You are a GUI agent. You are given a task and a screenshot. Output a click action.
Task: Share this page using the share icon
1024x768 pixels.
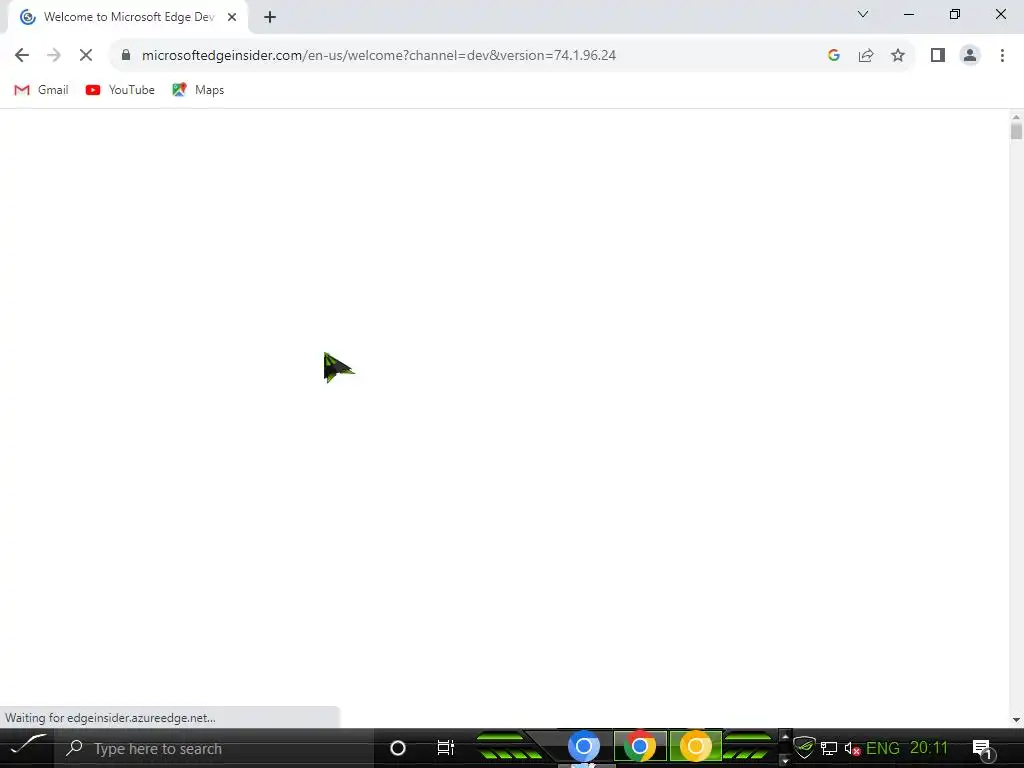[866, 56]
